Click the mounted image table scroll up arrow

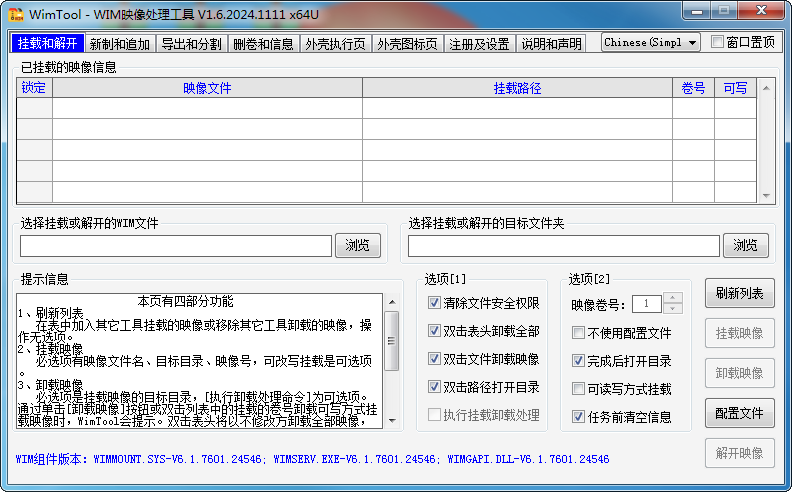coord(766,88)
